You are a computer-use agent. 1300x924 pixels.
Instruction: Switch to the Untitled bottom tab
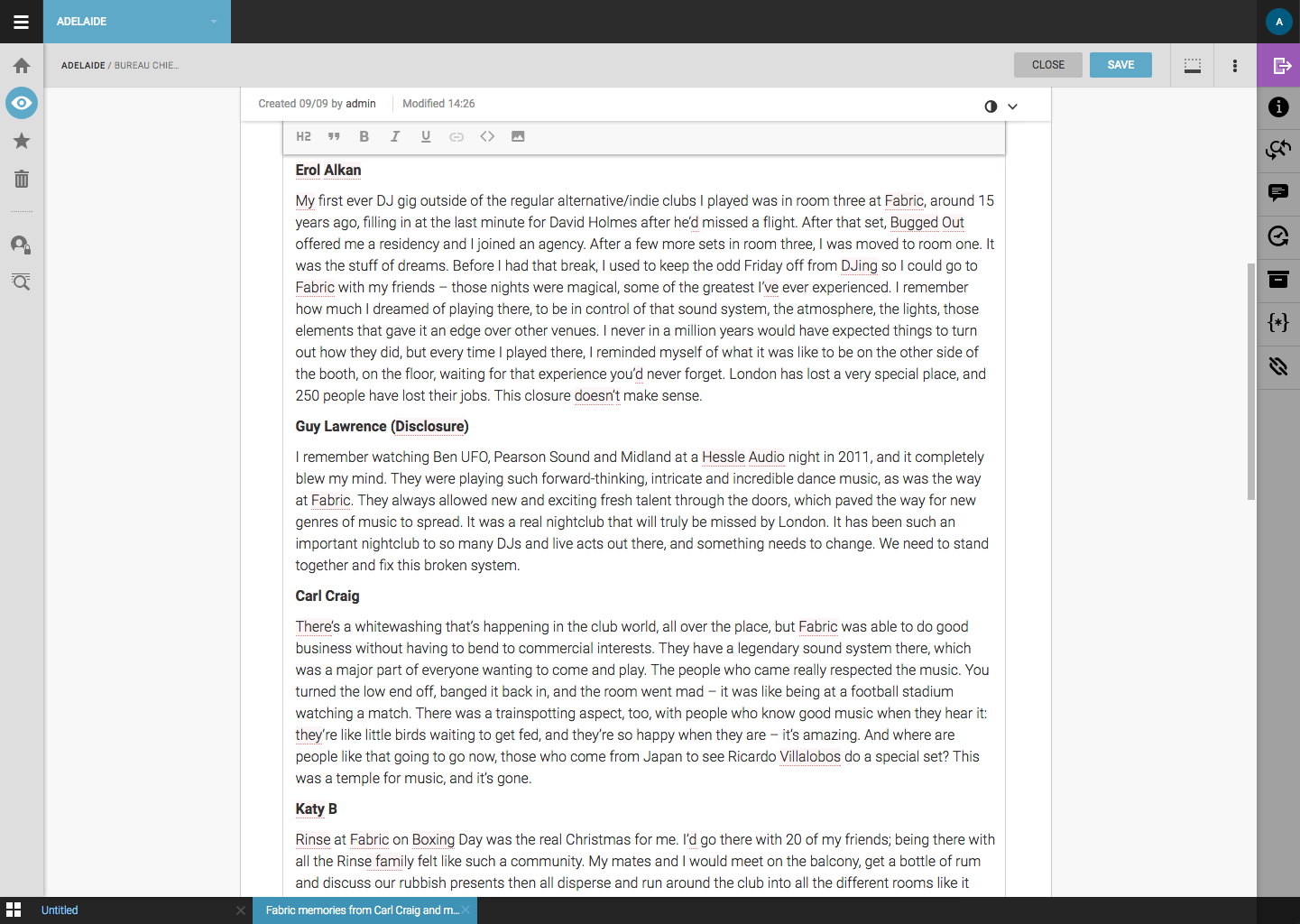[x=60, y=910]
